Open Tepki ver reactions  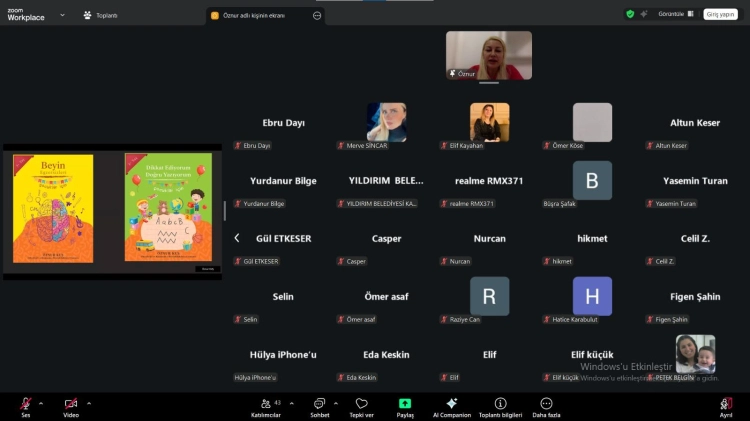pyautogui.click(x=361, y=405)
